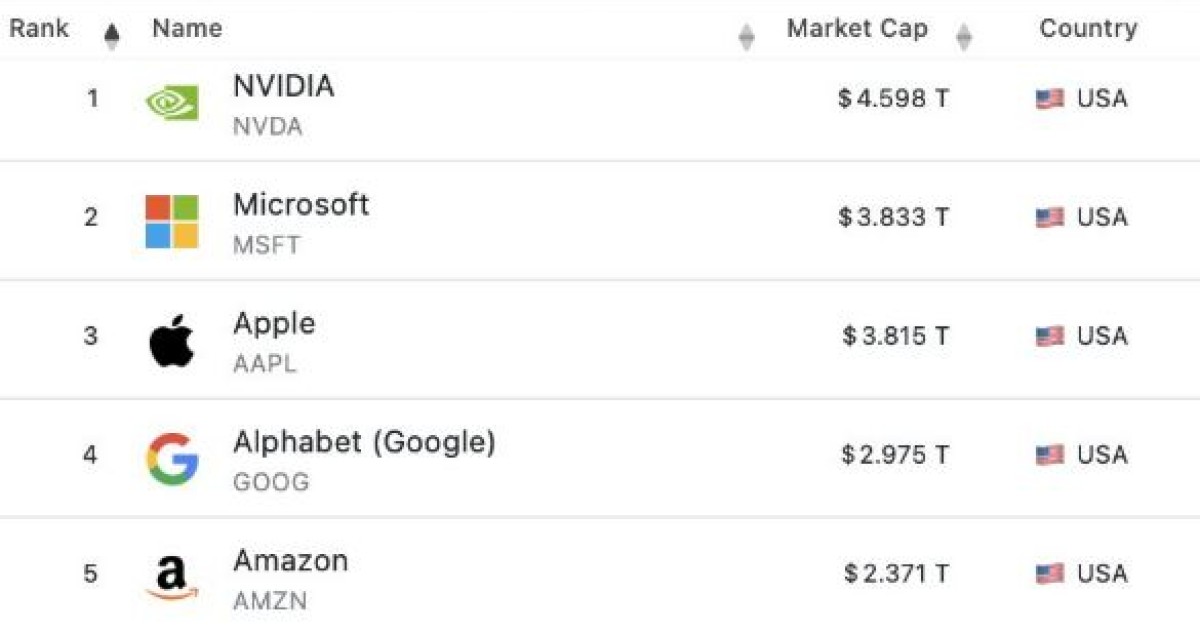This screenshot has height=630, width=1200.
Task: Click Apple's $3.815 T market cap
Action: 895,337
